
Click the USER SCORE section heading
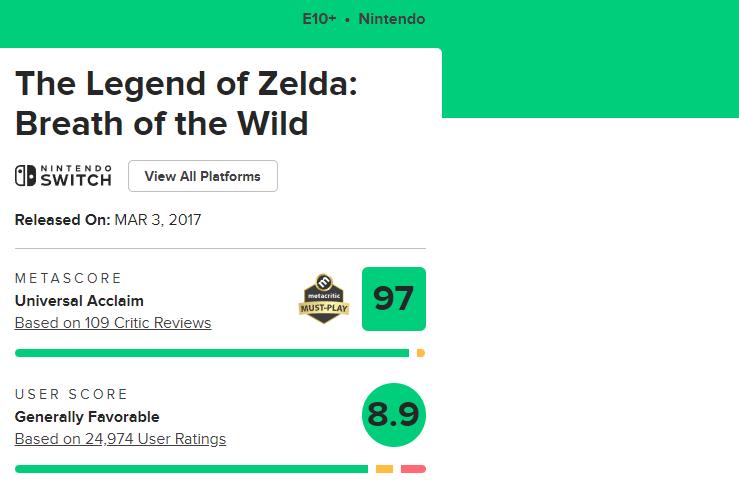point(72,394)
